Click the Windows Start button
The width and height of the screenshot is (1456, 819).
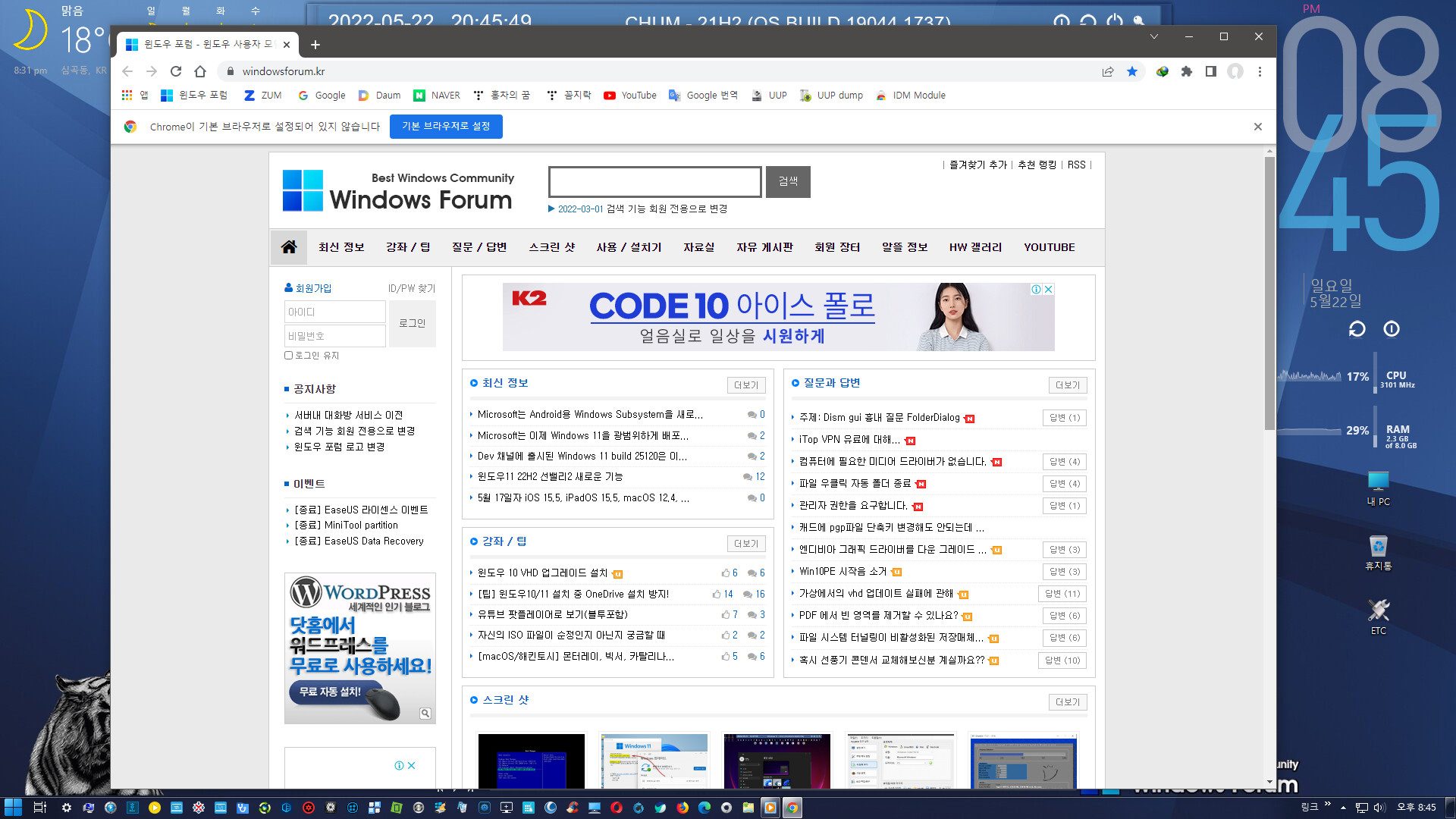[13, 808]
